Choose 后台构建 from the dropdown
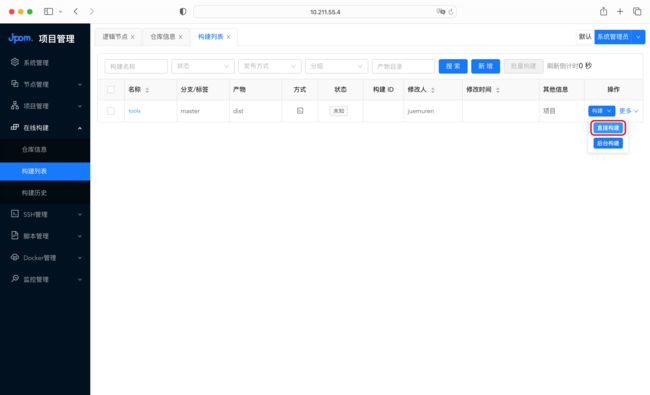Viewport: 650px width, 395px height. point(608,143)
